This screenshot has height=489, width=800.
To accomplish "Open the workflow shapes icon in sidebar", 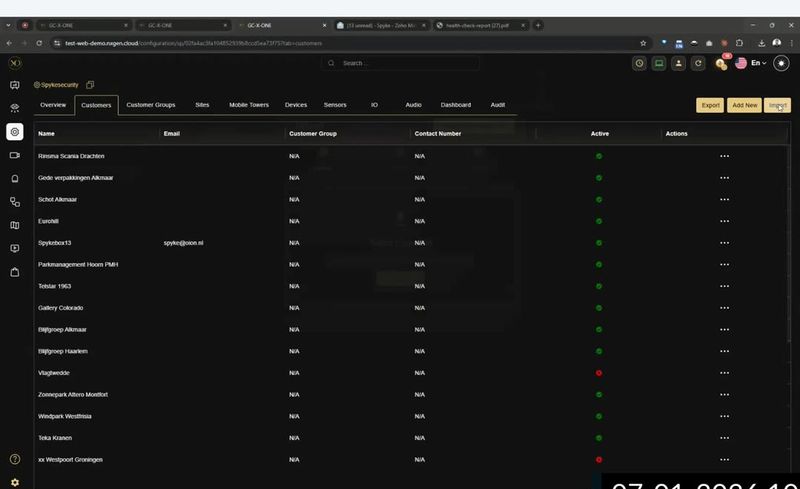I will click(x=15, y=202).
